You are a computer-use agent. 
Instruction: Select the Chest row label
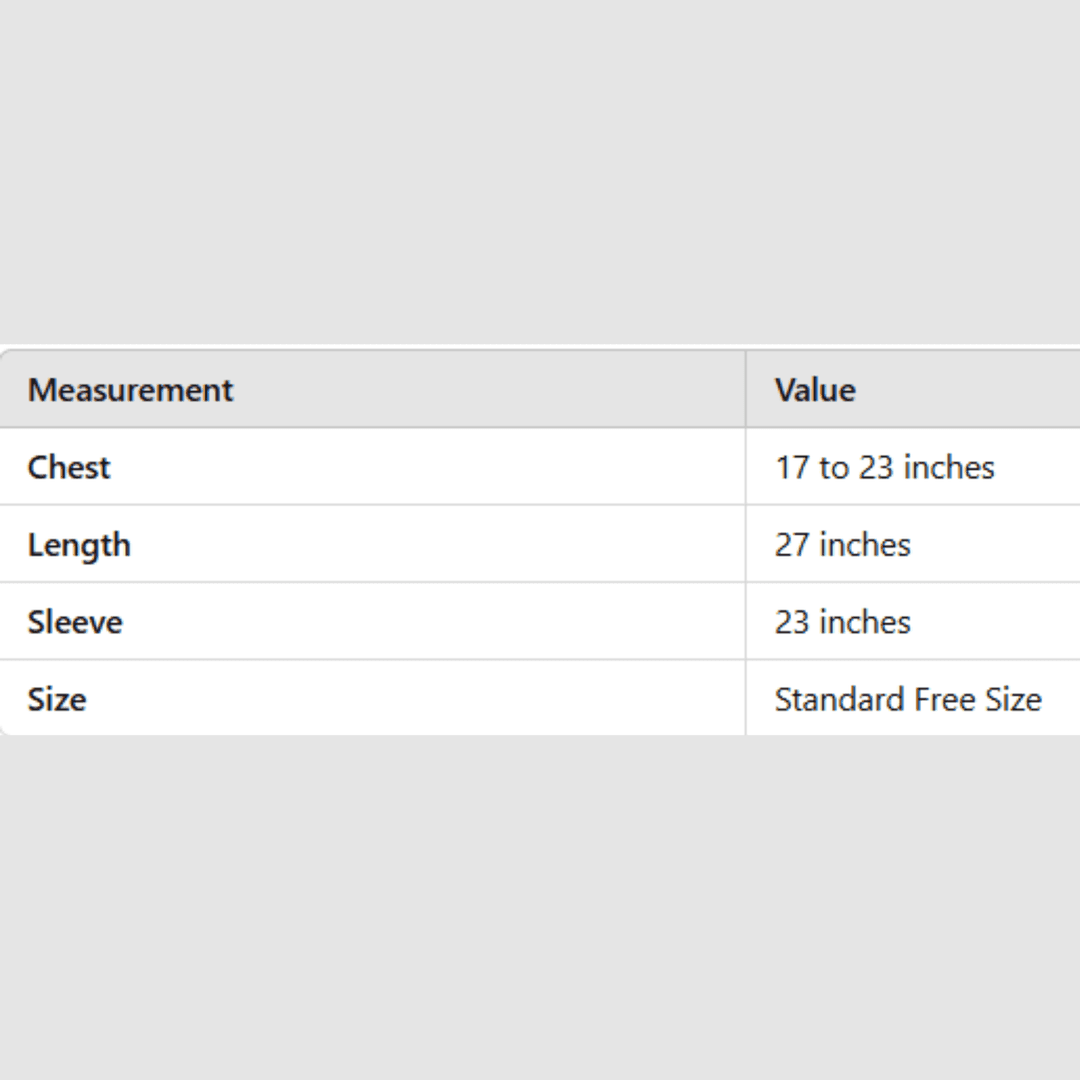[x=69, y=467]
